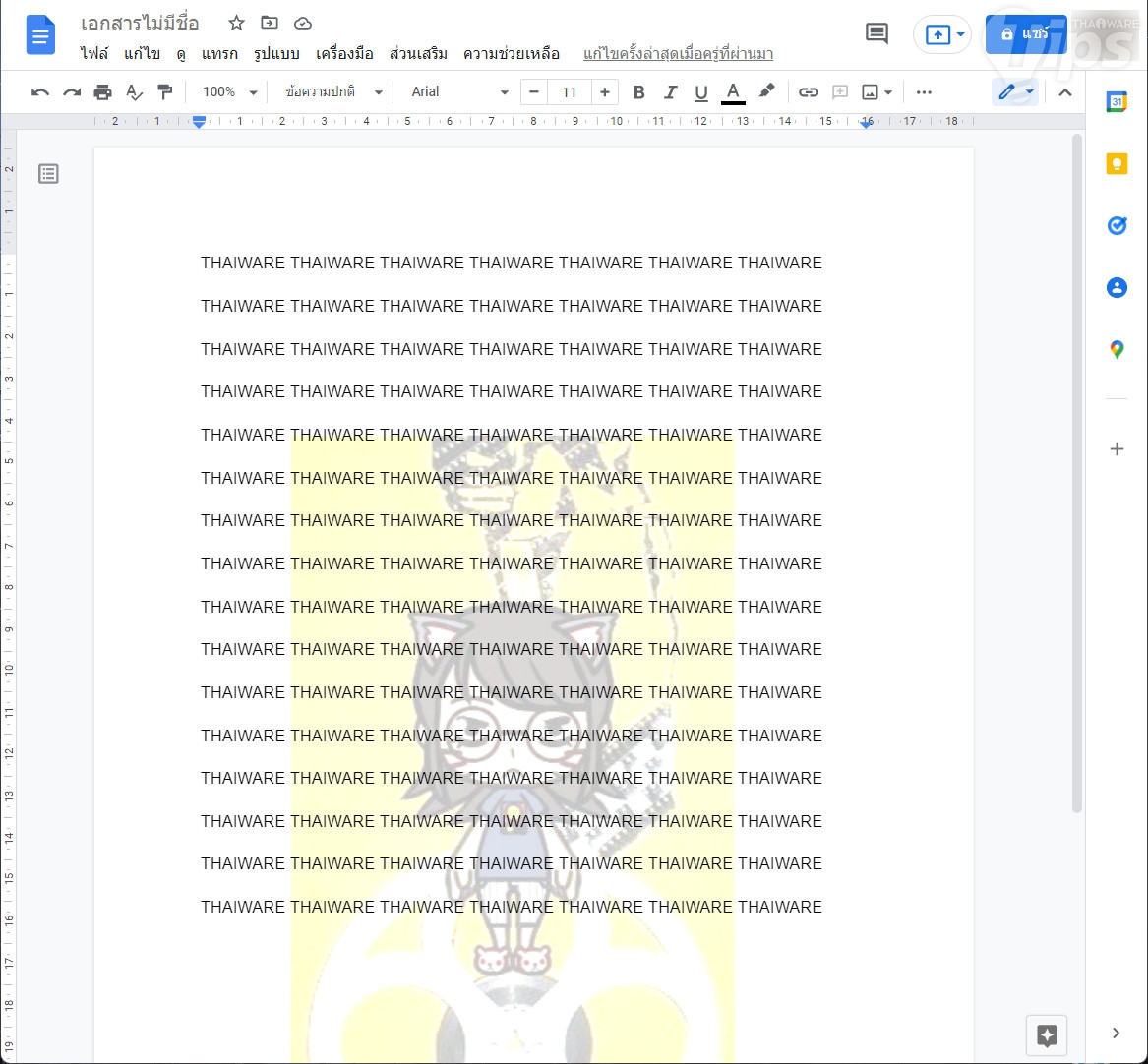Open the ดู menu
Viewport: 1148px width, 1064px height.
pos(181,53)
